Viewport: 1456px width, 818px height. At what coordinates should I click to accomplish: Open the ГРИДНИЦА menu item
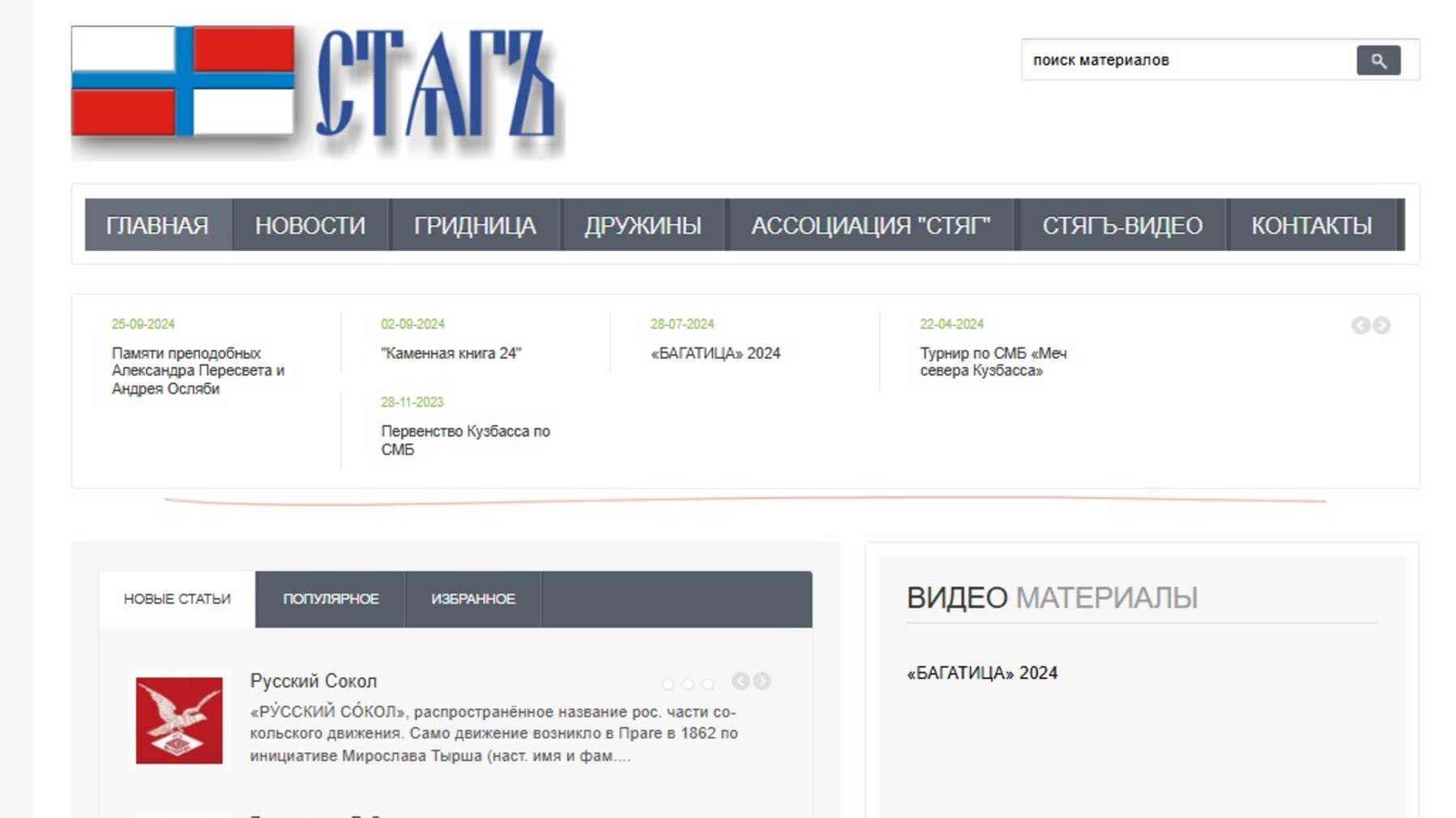475,225
